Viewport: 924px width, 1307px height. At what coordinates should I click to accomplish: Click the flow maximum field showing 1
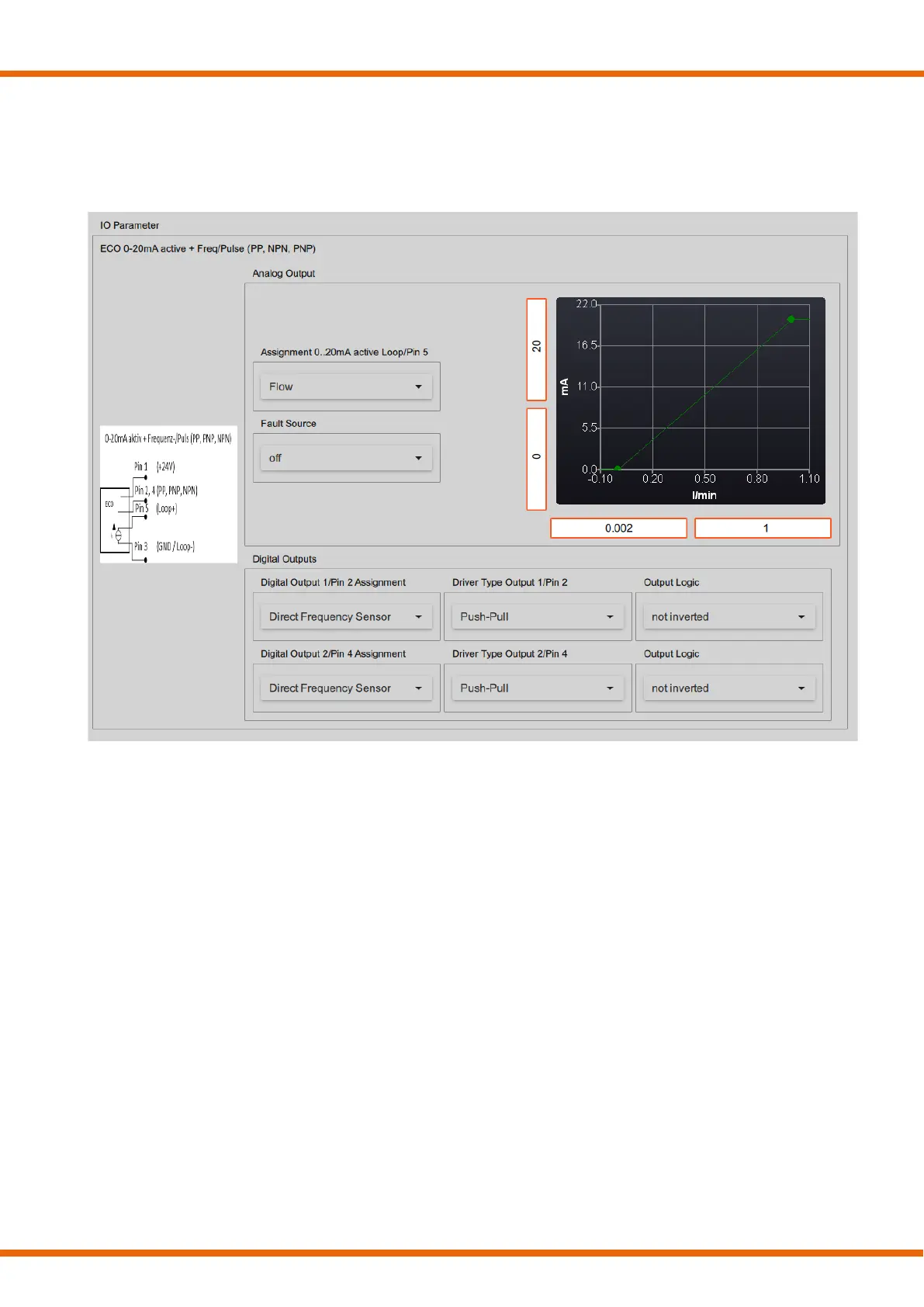point(763,529)
